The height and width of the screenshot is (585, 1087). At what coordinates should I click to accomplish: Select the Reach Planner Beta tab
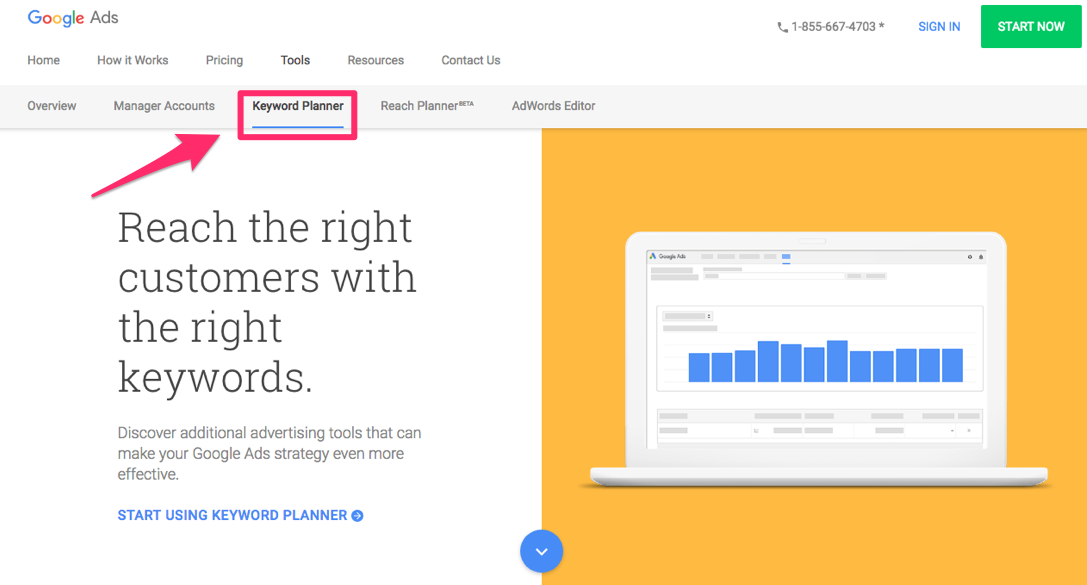pyautogui.click(x=427, y=106)
